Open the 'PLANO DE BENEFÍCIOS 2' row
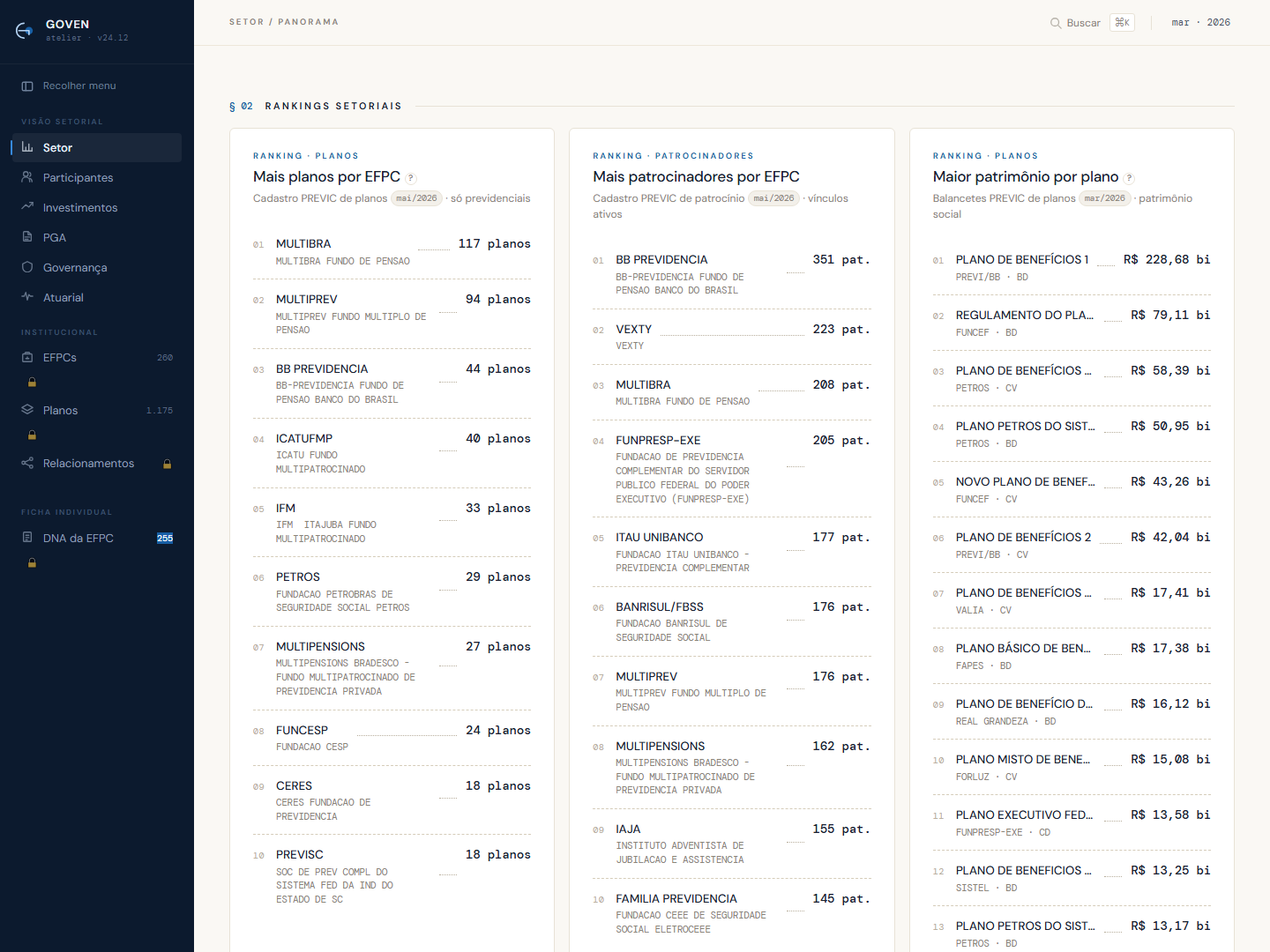Screen dimensions: 1270x952 (x=1072, y=545)
